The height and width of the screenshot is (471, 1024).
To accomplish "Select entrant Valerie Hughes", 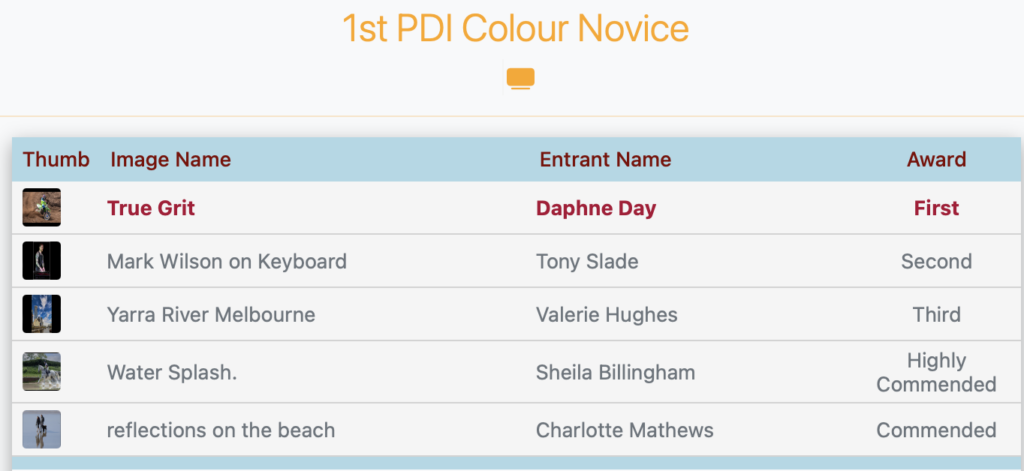I will (x=607, y=315).
